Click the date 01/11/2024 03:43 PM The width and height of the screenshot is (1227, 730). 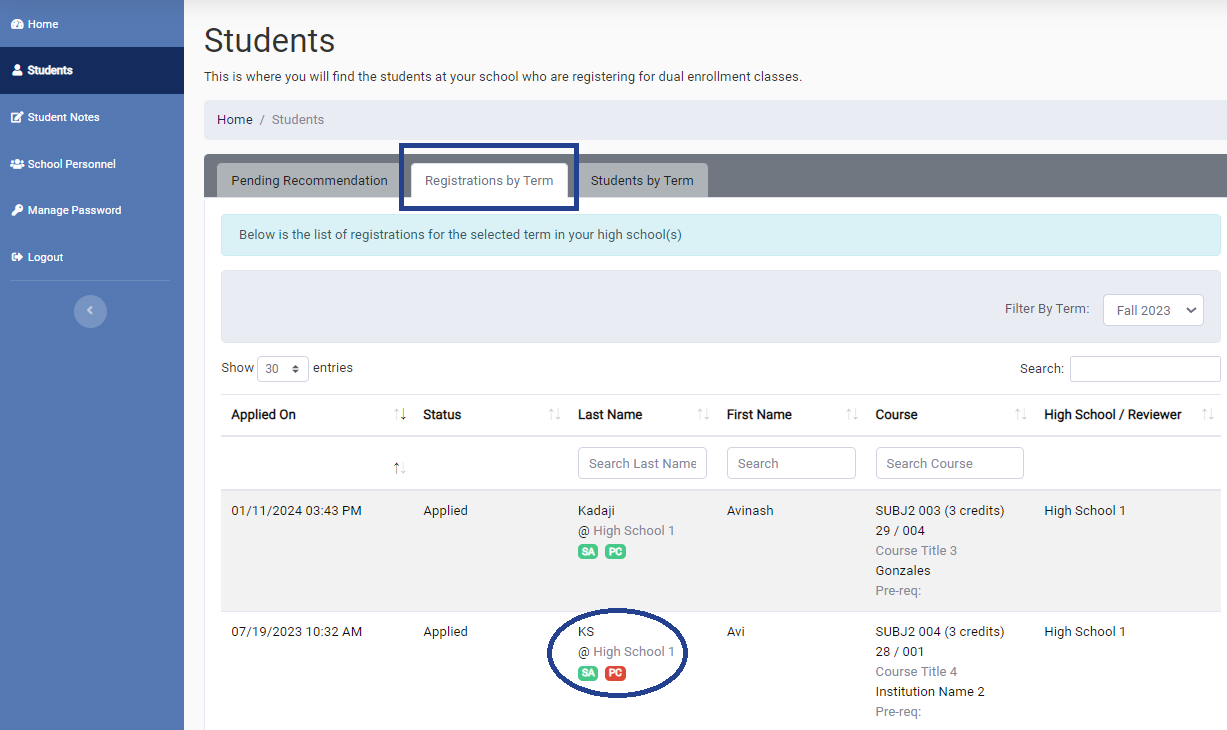point(296,511)
